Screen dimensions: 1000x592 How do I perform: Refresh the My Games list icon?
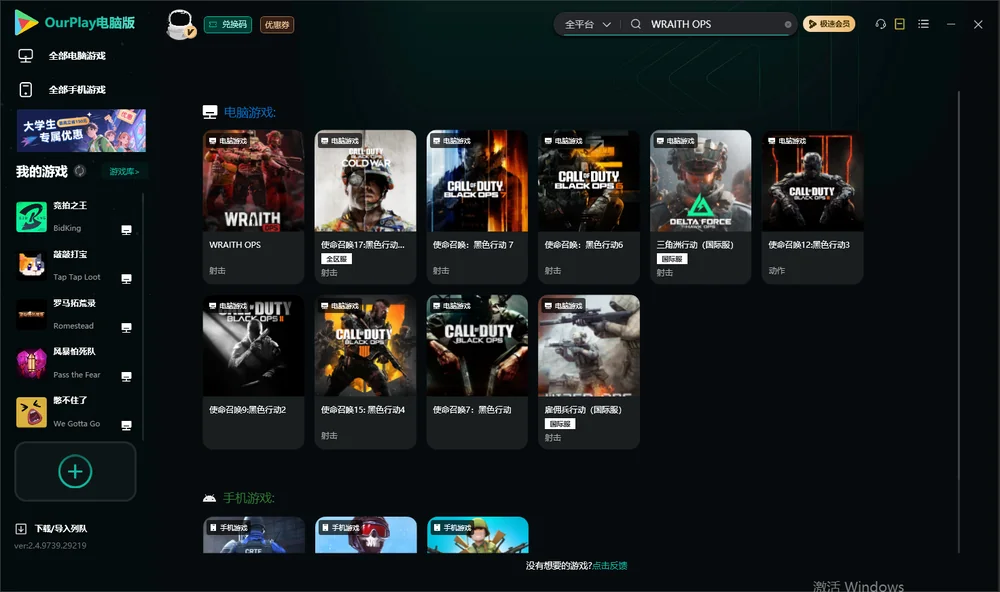(x=80, y=171)
